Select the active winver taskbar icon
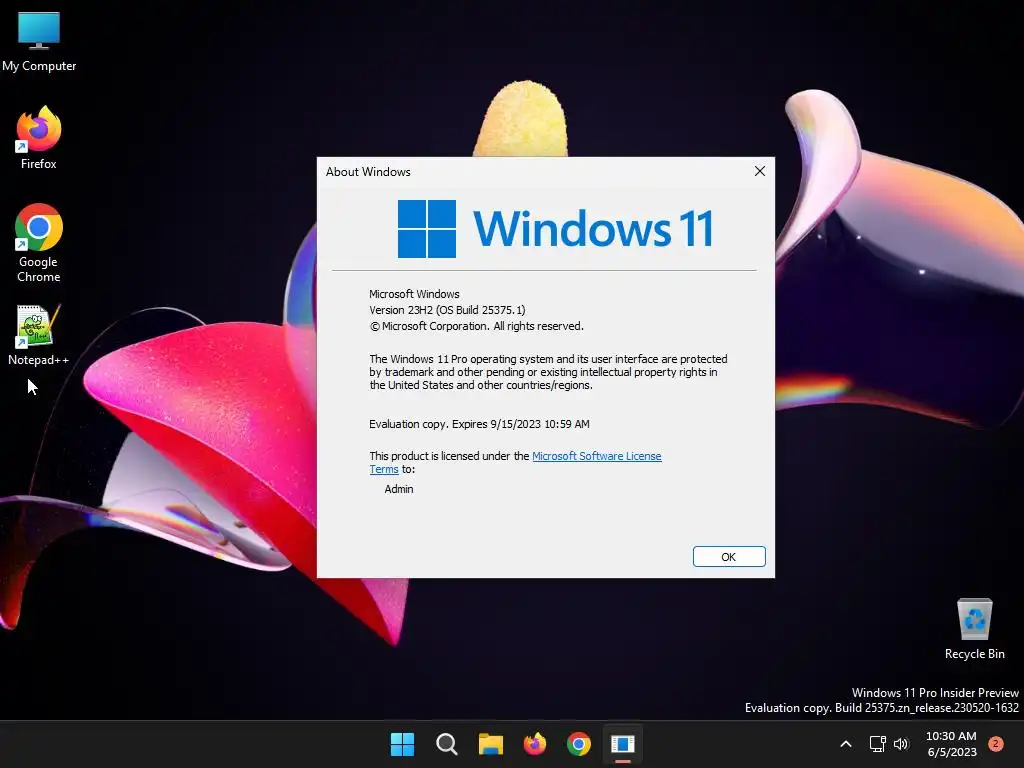The width and height of the screenshot is (1024, 768). point(622,744)
